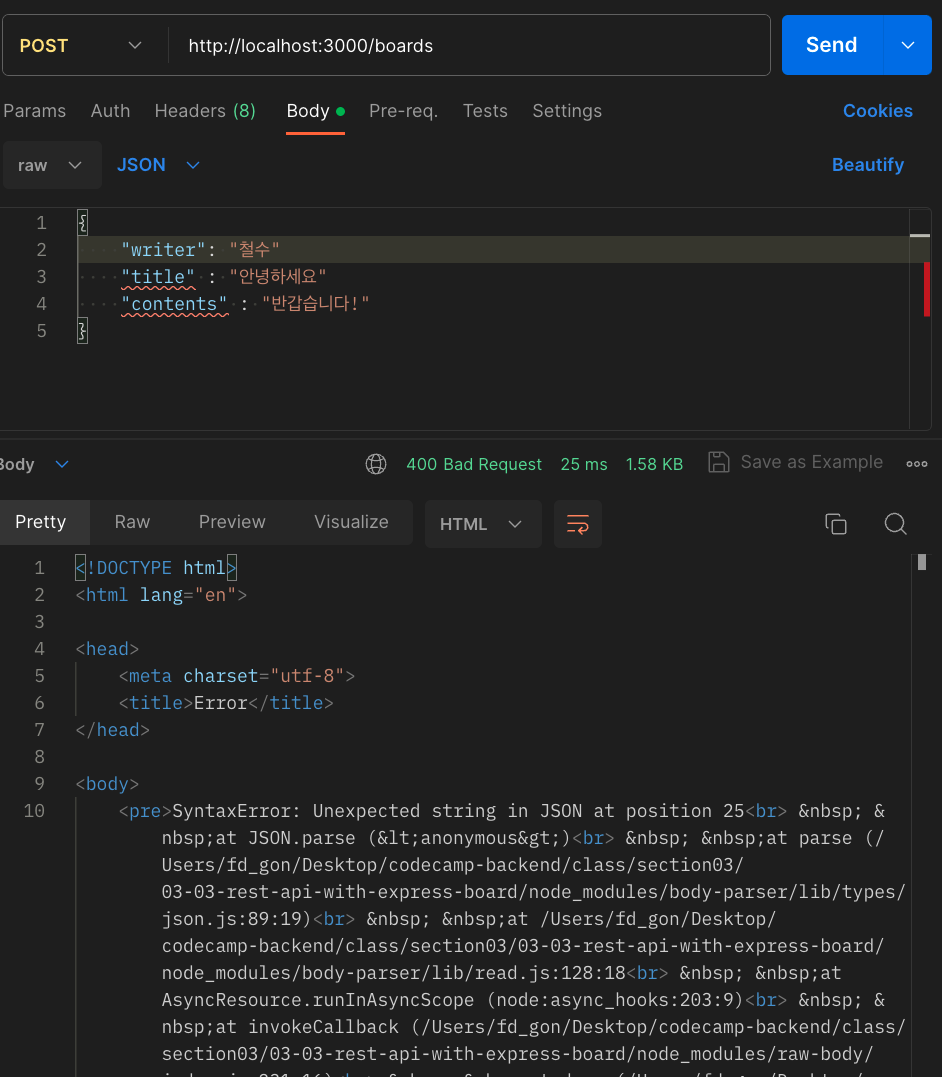942x1077 pixels.
Task: Copy response using the copy icon
Action: 835,524
